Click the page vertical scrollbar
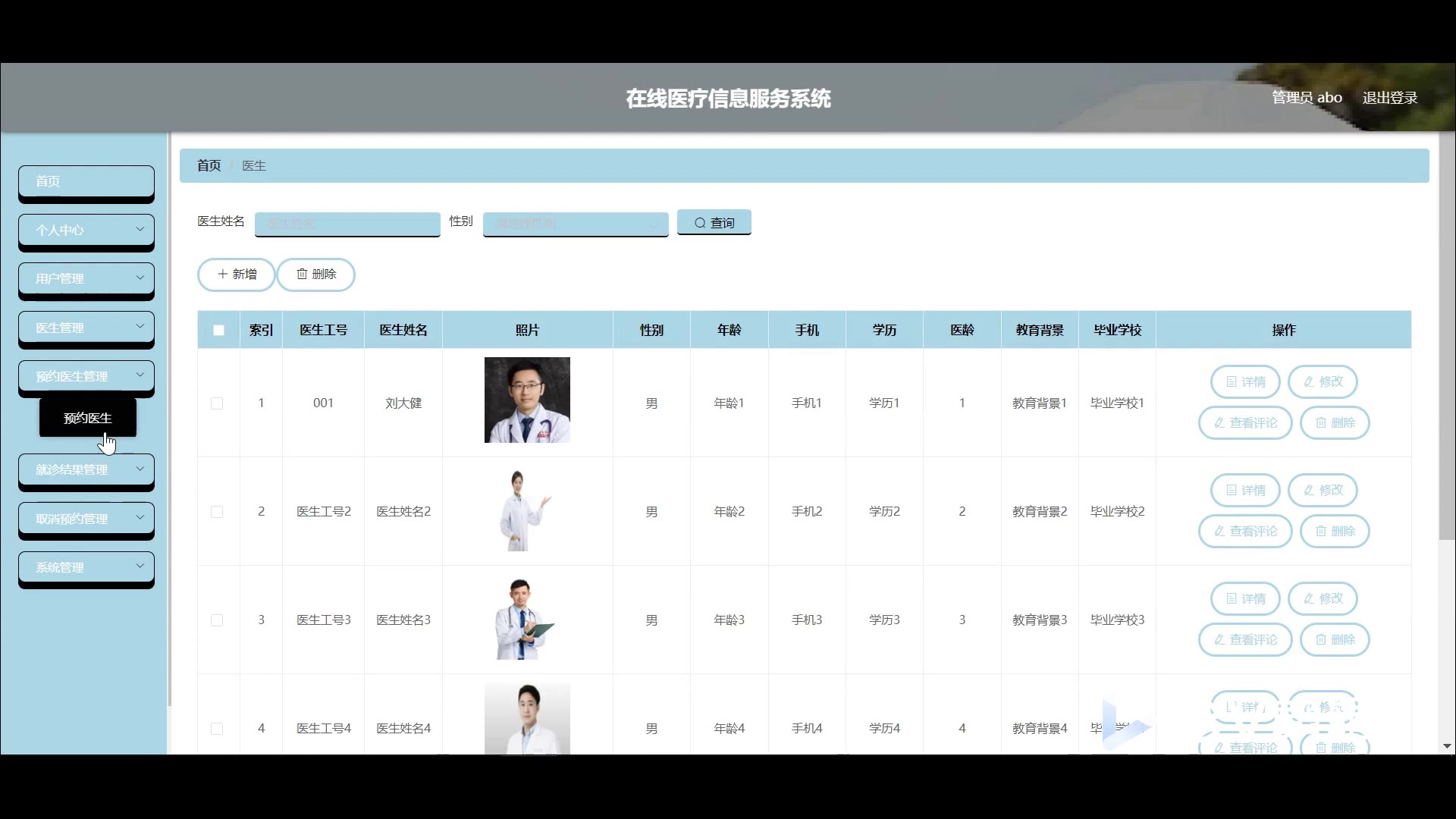The width and height of the screenshot is (1456, 819). [x=1446, y=337]
